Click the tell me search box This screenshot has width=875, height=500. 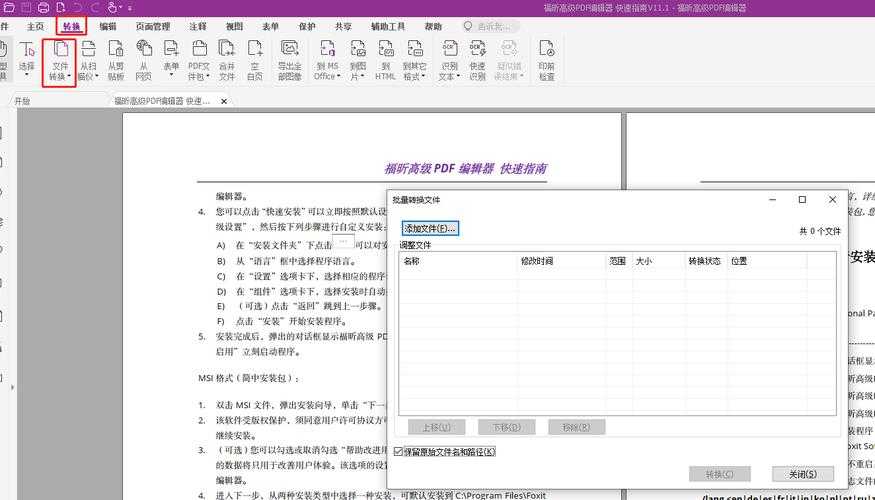click(491, 26)
